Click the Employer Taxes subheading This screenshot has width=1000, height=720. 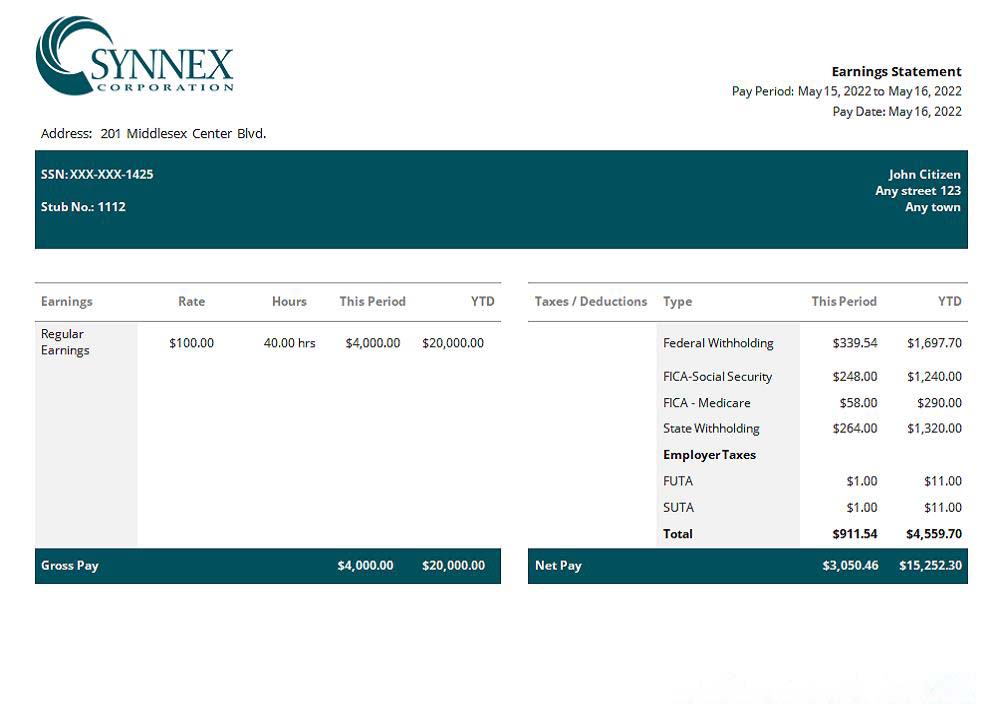pyautogui.click(x=709, y=455)
